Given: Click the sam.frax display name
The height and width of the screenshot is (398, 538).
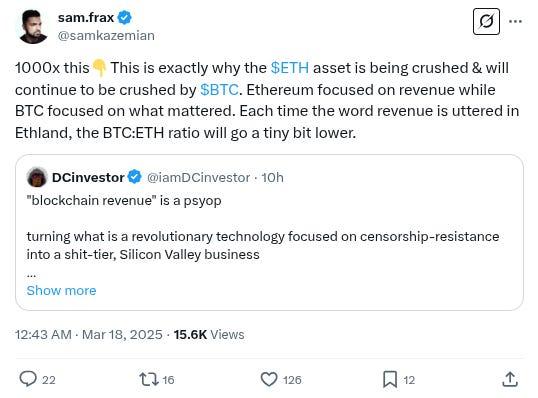Looking at the screenshot, I should tap(86, 17).
